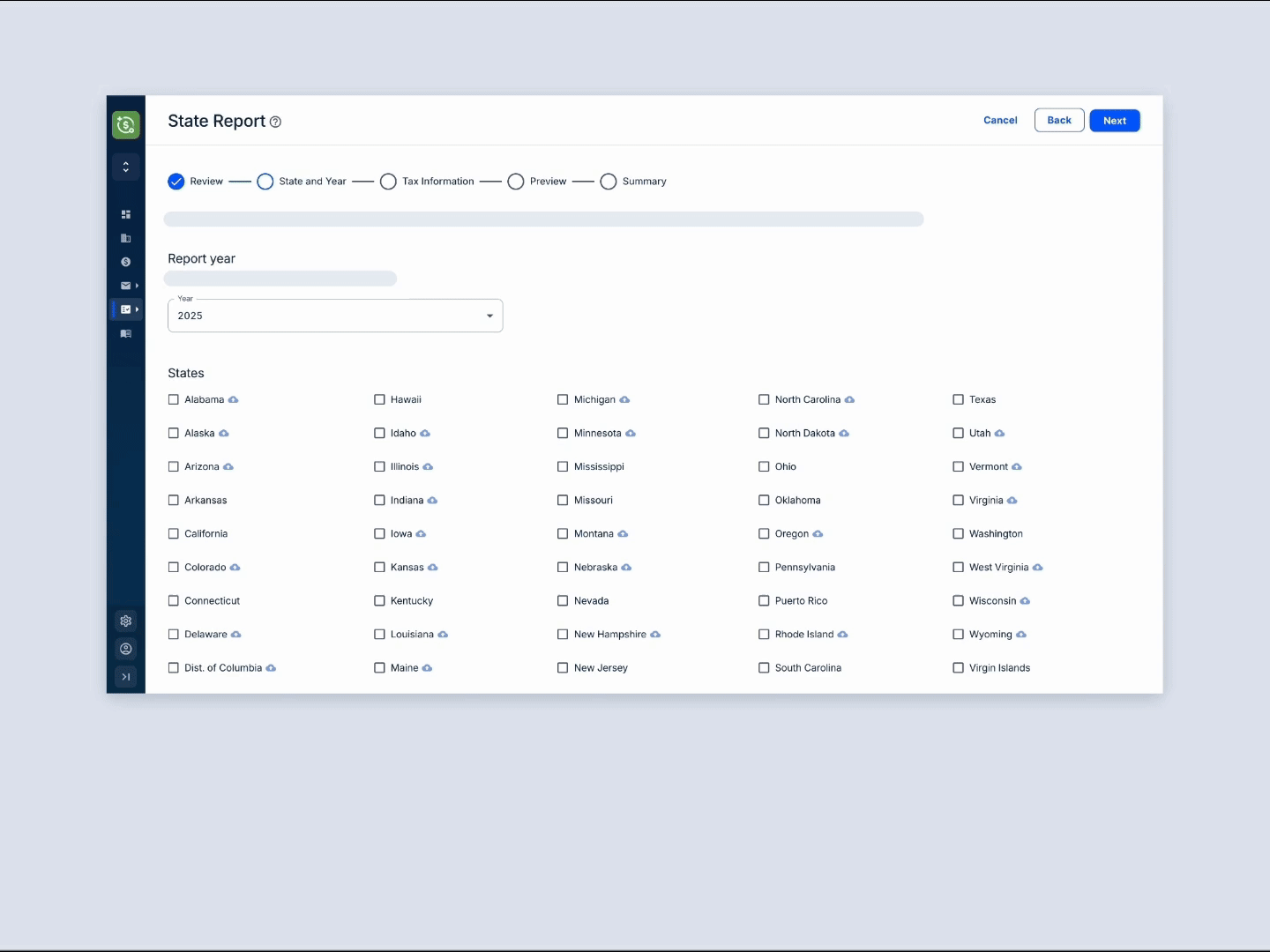
Task: Tick the New Jersey checkbox
Action: point(563,668)
